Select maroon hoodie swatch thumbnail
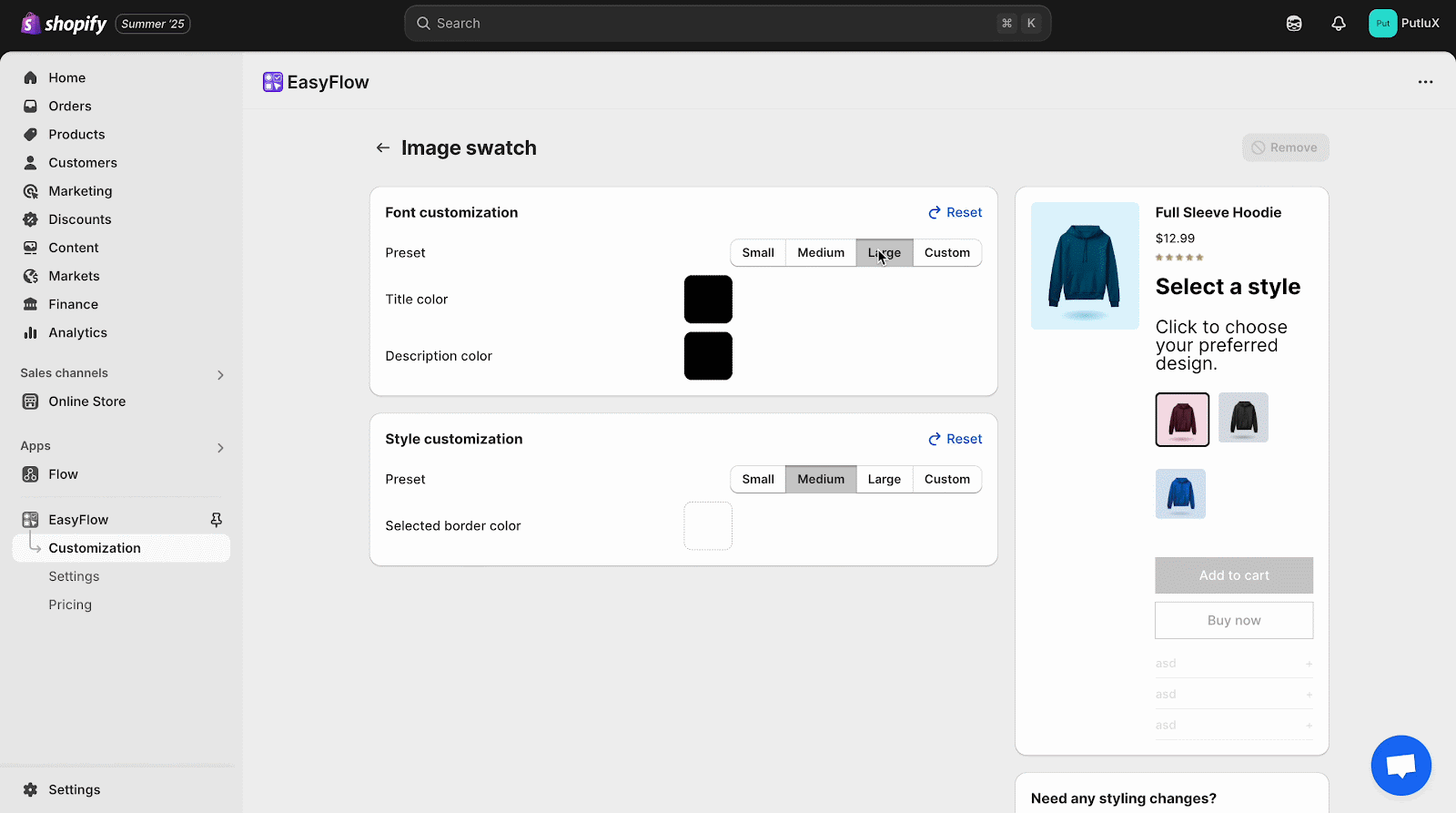This screenshot has width=1456, height=813. (1182, 420)
